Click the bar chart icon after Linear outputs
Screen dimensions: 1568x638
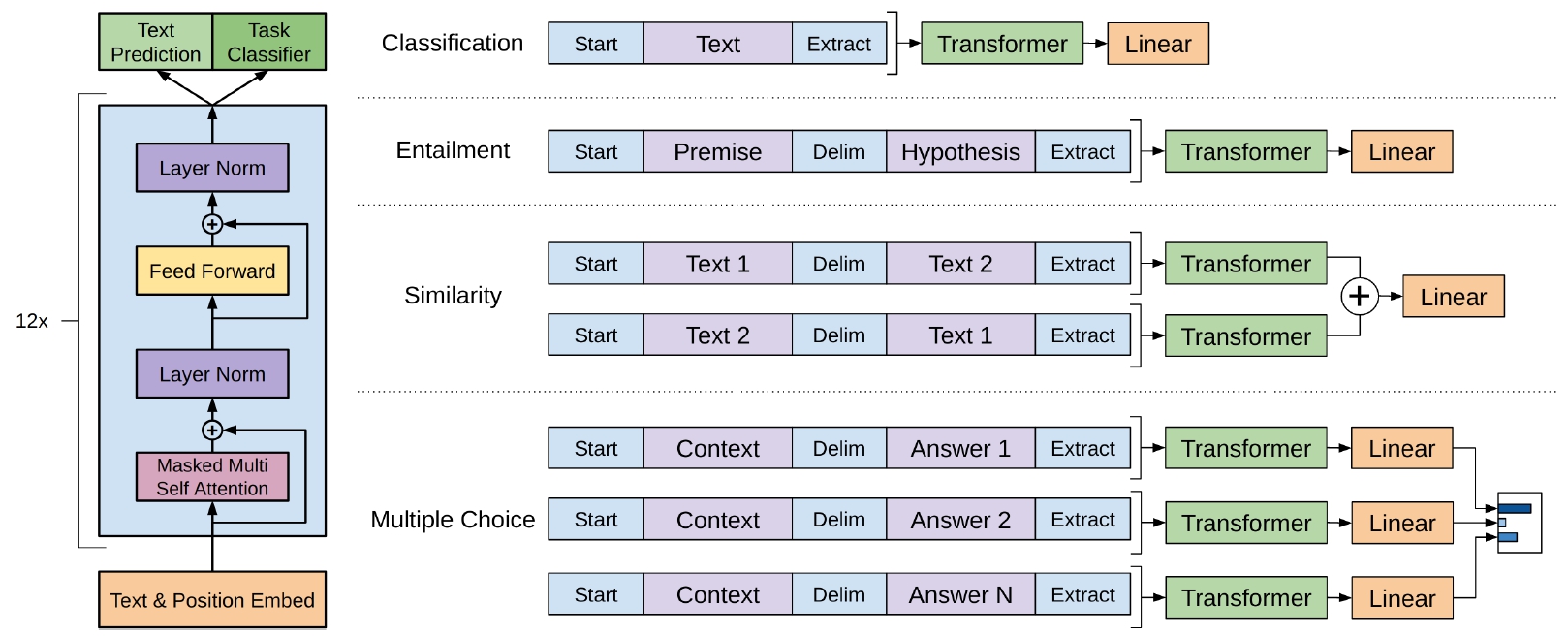1518,522
